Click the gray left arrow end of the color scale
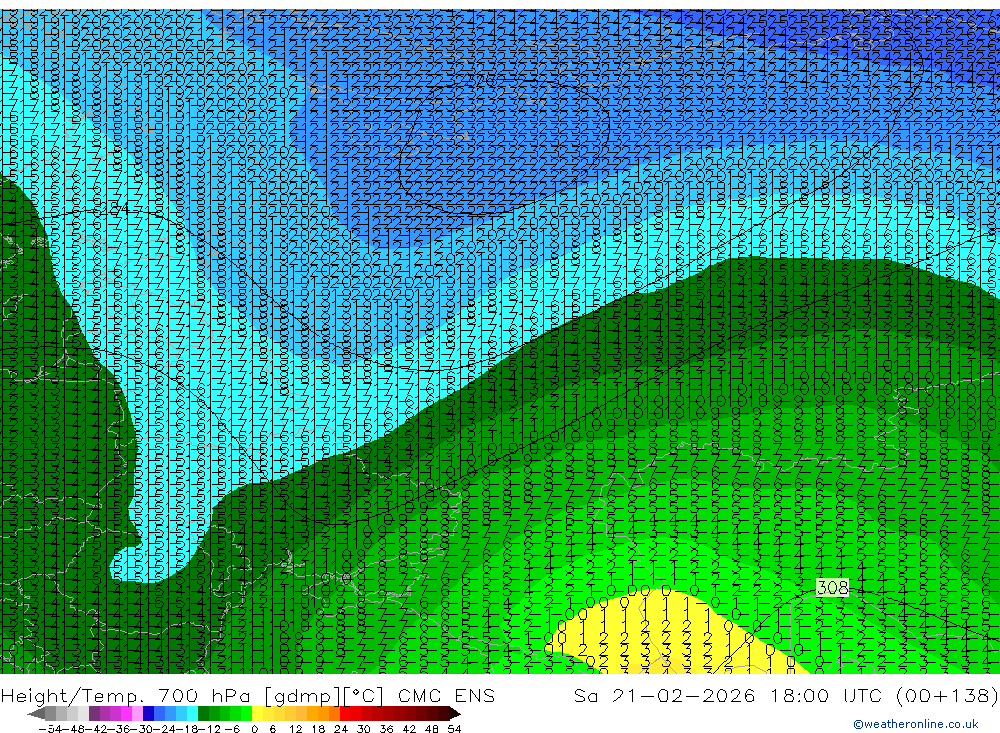 coord(36,714)
